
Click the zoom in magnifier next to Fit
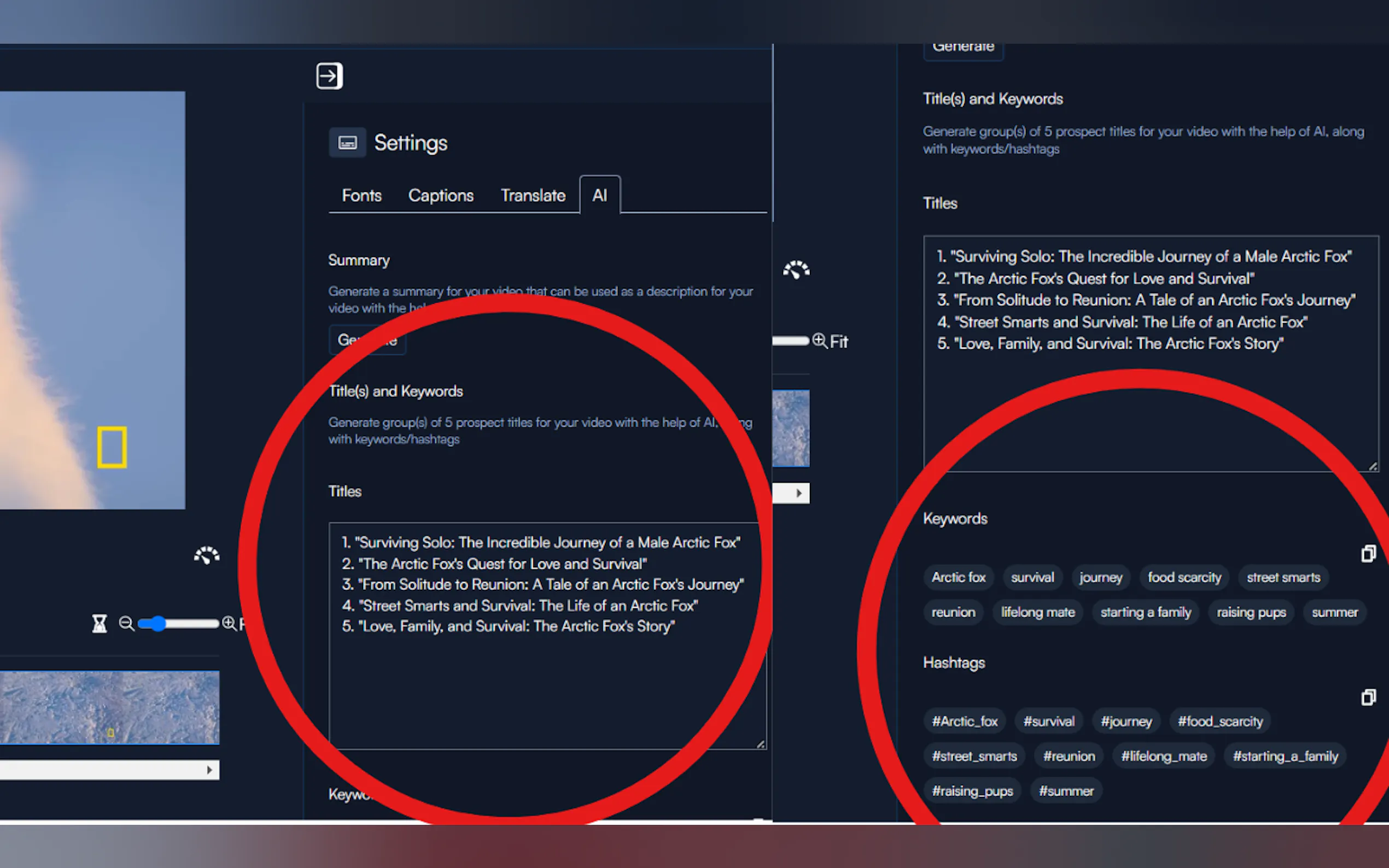pyautogui.click(x=820, y=341)
